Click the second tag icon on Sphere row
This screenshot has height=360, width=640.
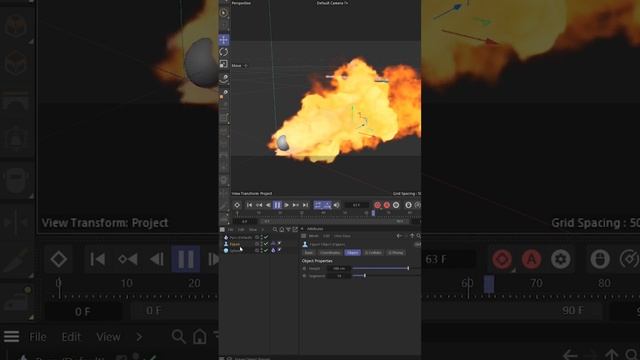tap(280, 250)
